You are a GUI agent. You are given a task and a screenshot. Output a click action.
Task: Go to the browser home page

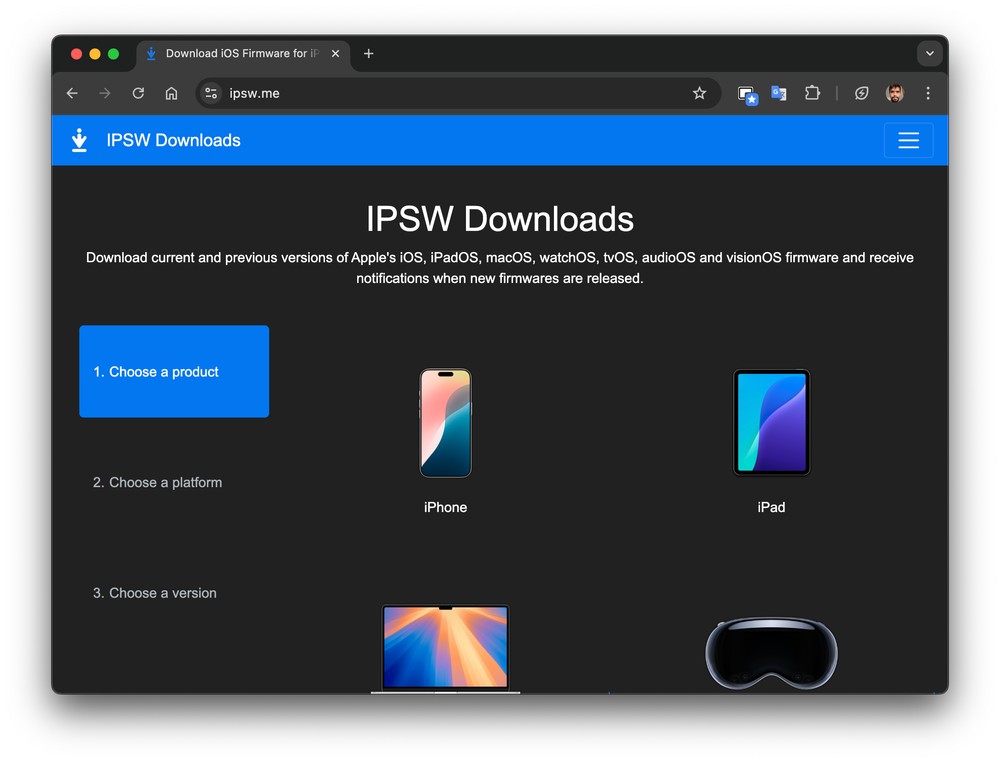pyautogui.click(x=171, y=93)
